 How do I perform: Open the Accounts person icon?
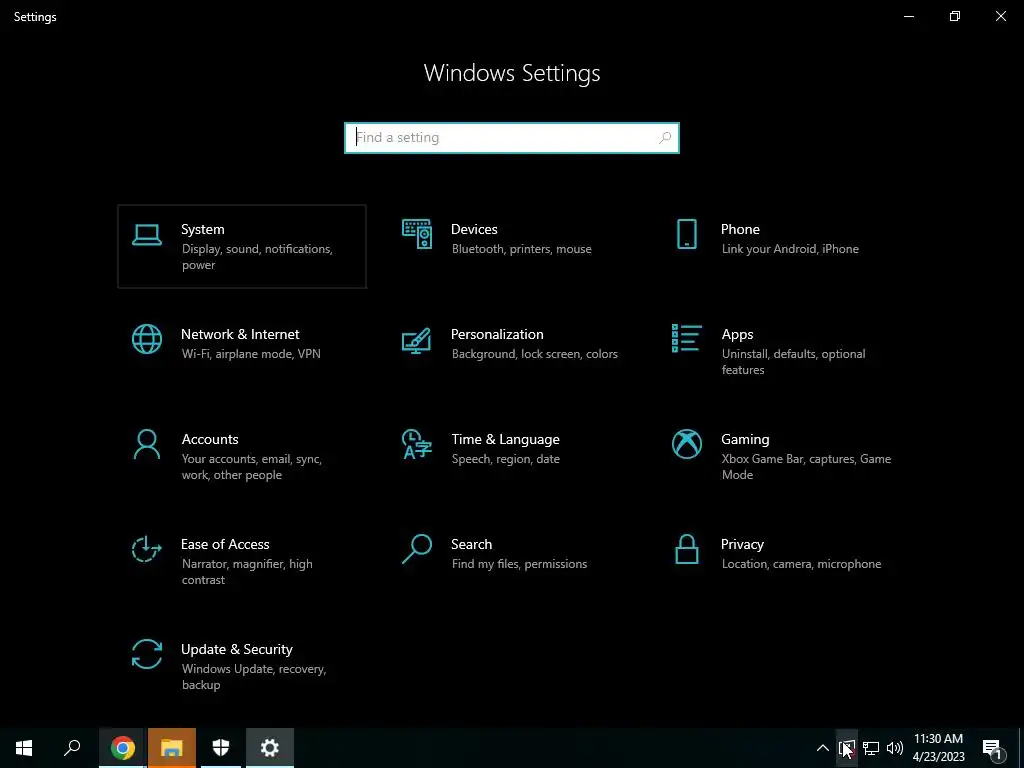pos(146,444)
